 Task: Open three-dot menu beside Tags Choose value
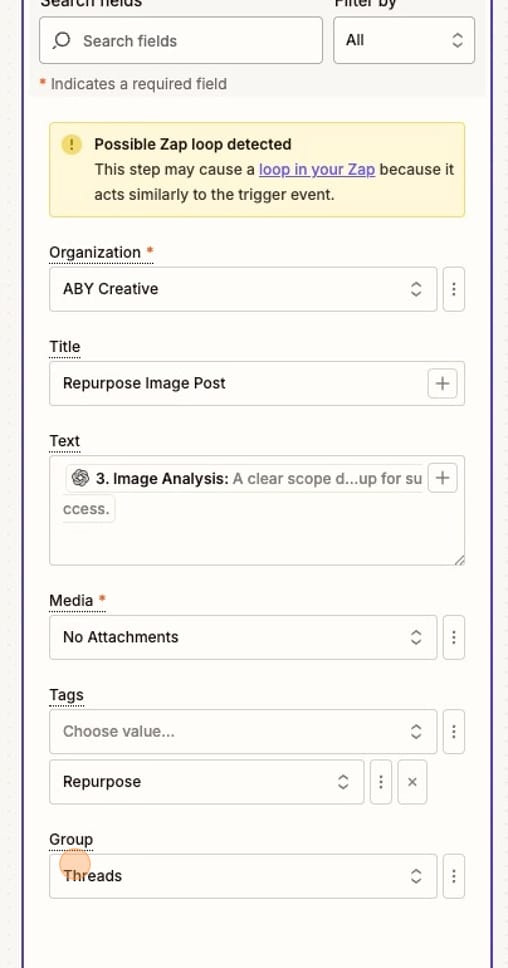coord(454,732)
